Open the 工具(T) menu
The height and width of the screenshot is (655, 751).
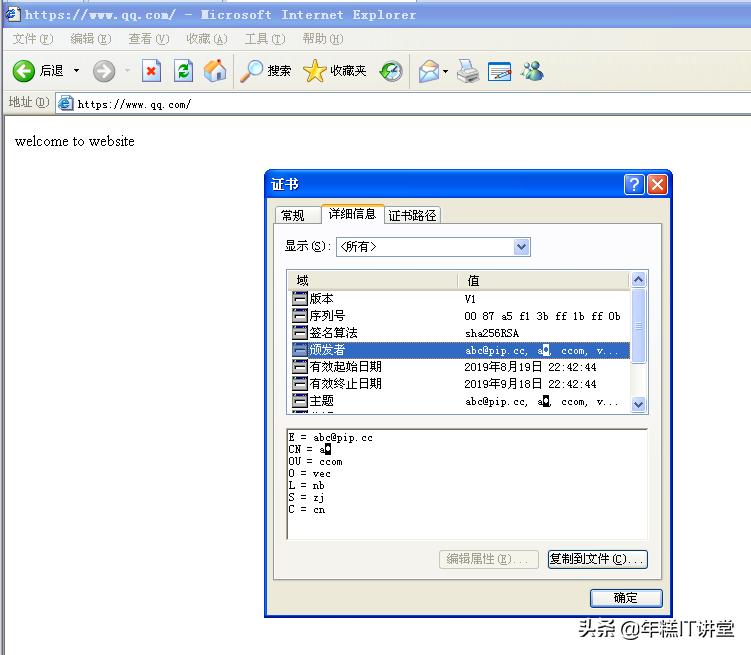tap(265, 39)
